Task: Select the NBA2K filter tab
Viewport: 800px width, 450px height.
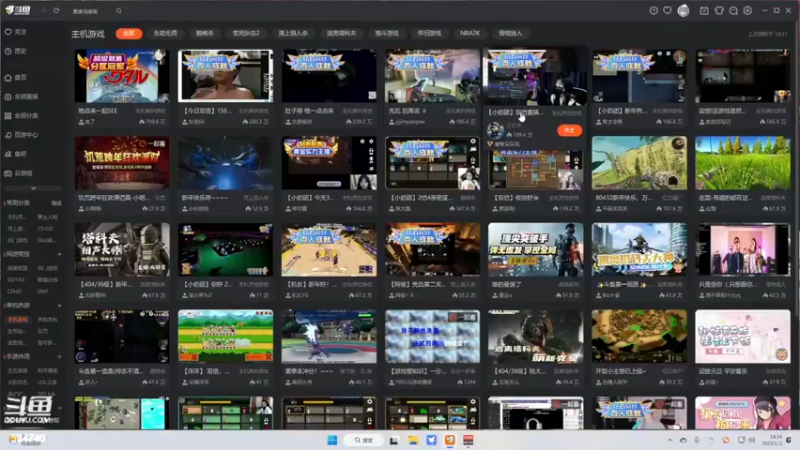Action: click(x=470, y=33)
